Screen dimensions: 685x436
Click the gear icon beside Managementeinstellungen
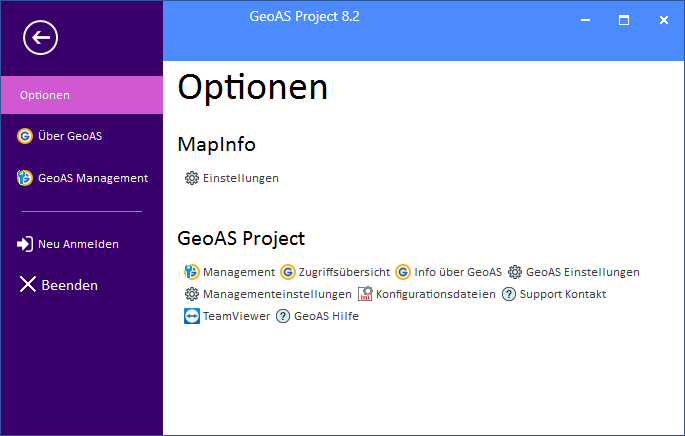pyautogui.click(x=192, y=294)
